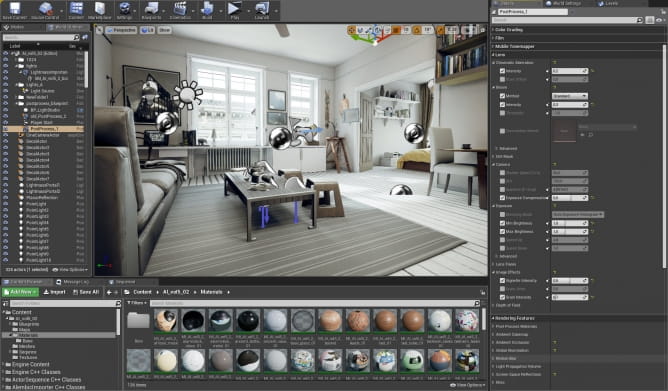Open viewport Perspective view dropdown
The width and height of the screenshot is (668, 391).
[121, 30]
